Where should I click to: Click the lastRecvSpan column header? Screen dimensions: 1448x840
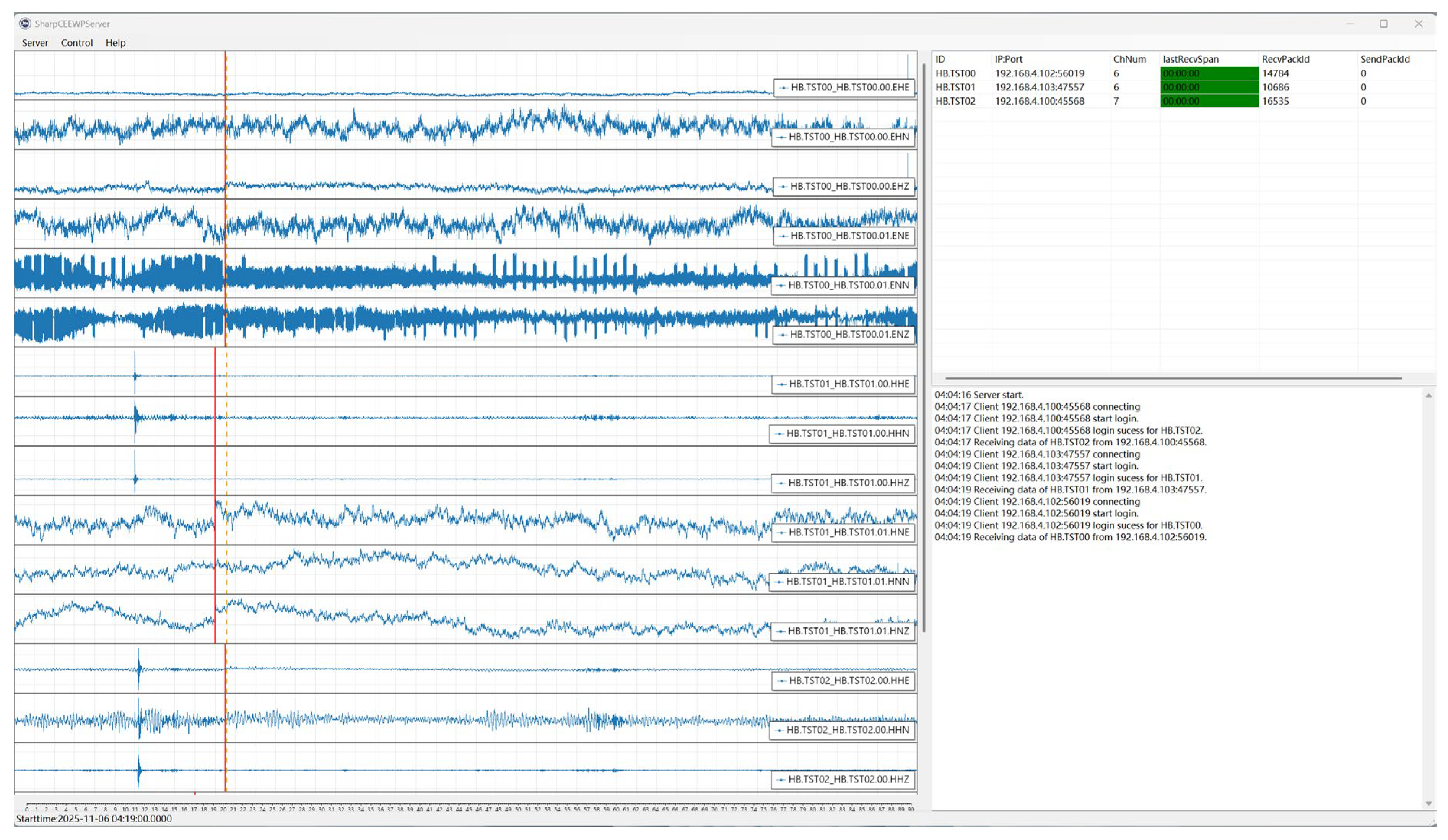(x=1191, y=59)
